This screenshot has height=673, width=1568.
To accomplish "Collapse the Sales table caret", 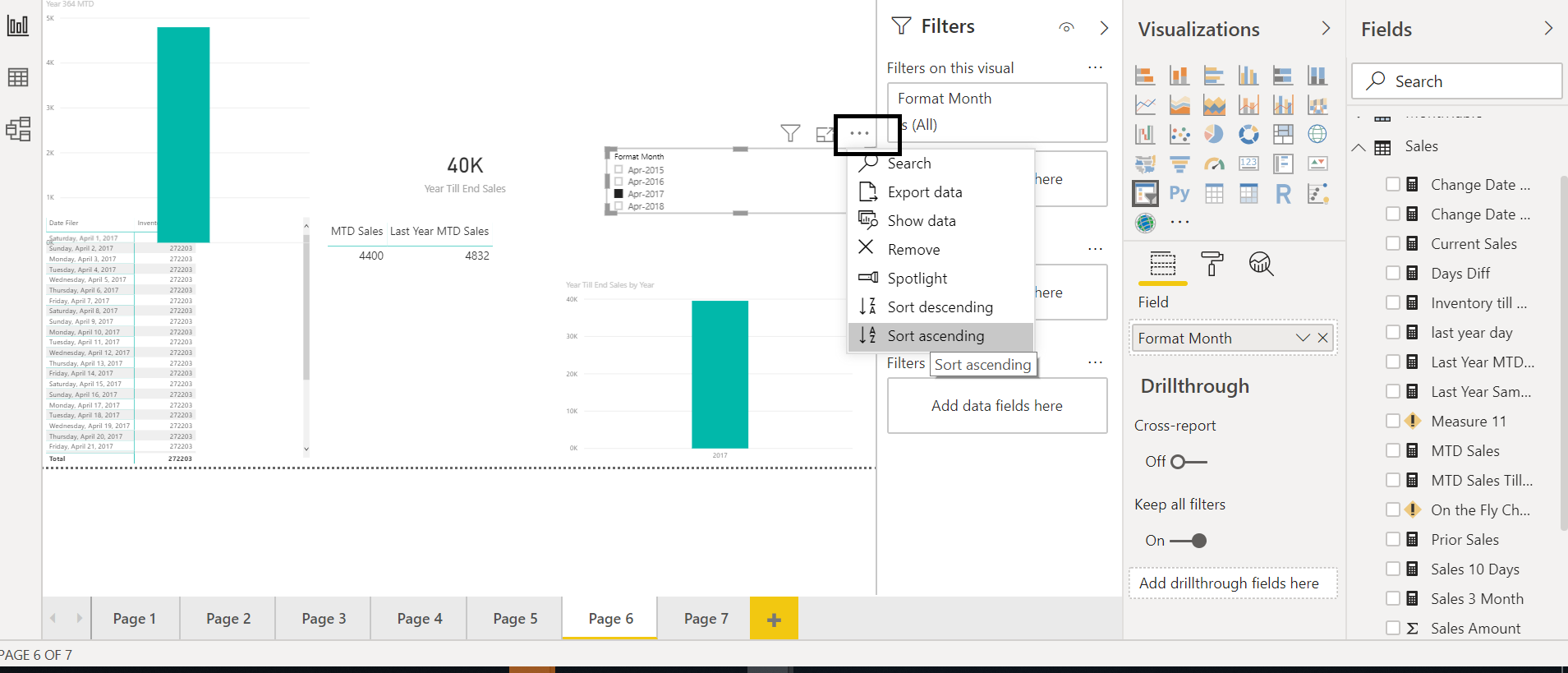I will pos(1359,147).
